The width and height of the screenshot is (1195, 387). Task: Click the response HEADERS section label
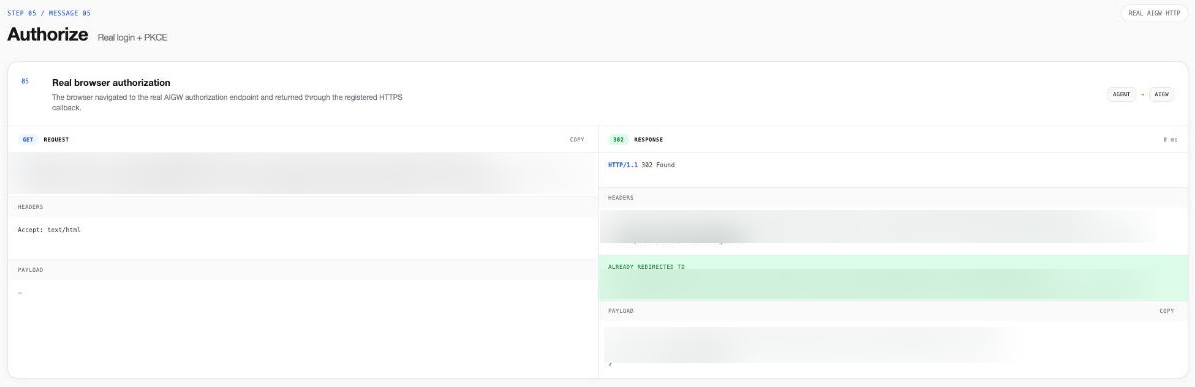(x=620, y=197)
